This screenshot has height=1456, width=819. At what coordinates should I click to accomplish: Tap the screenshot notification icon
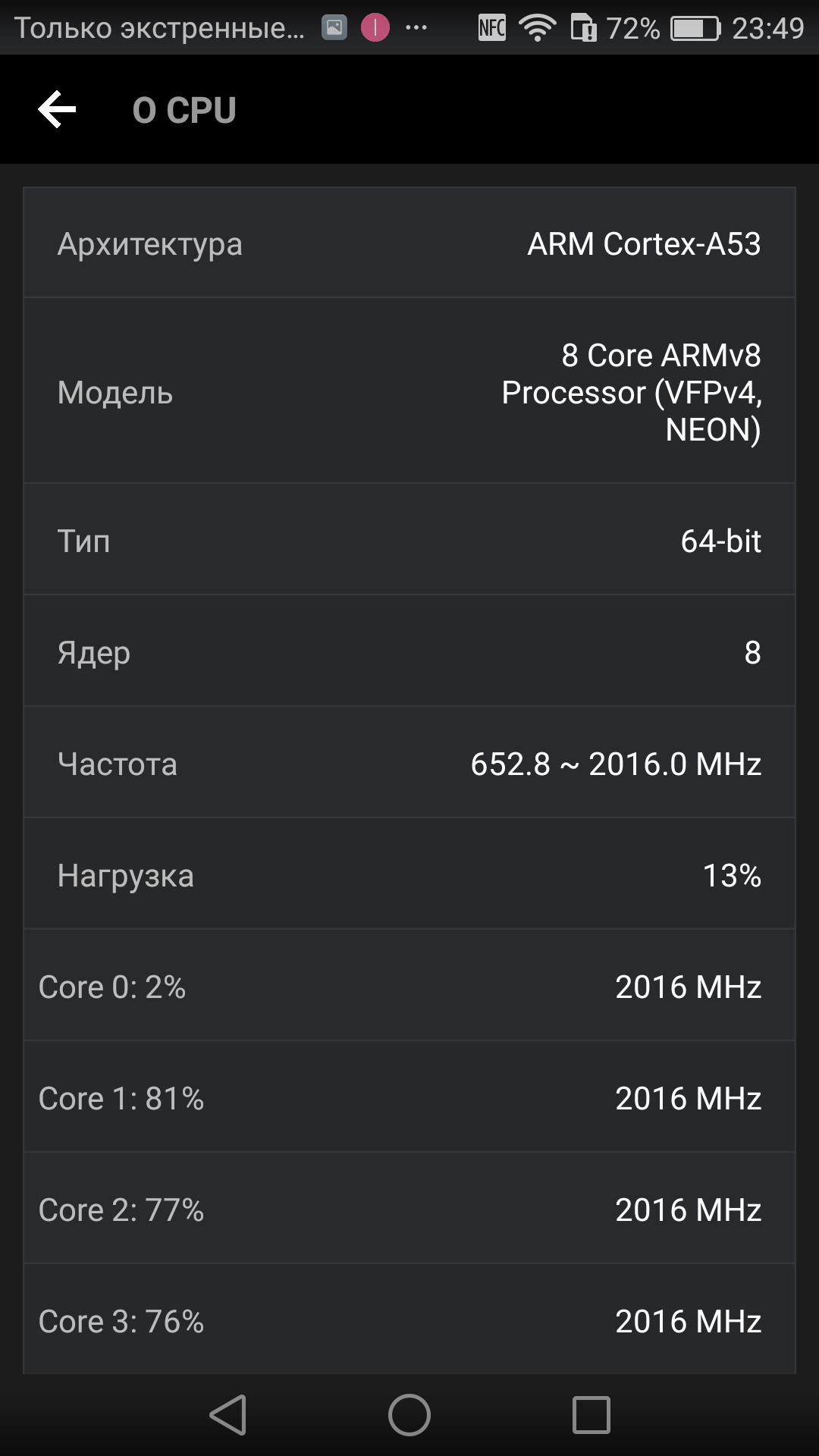pyautogui.click(x=334, y=29)
